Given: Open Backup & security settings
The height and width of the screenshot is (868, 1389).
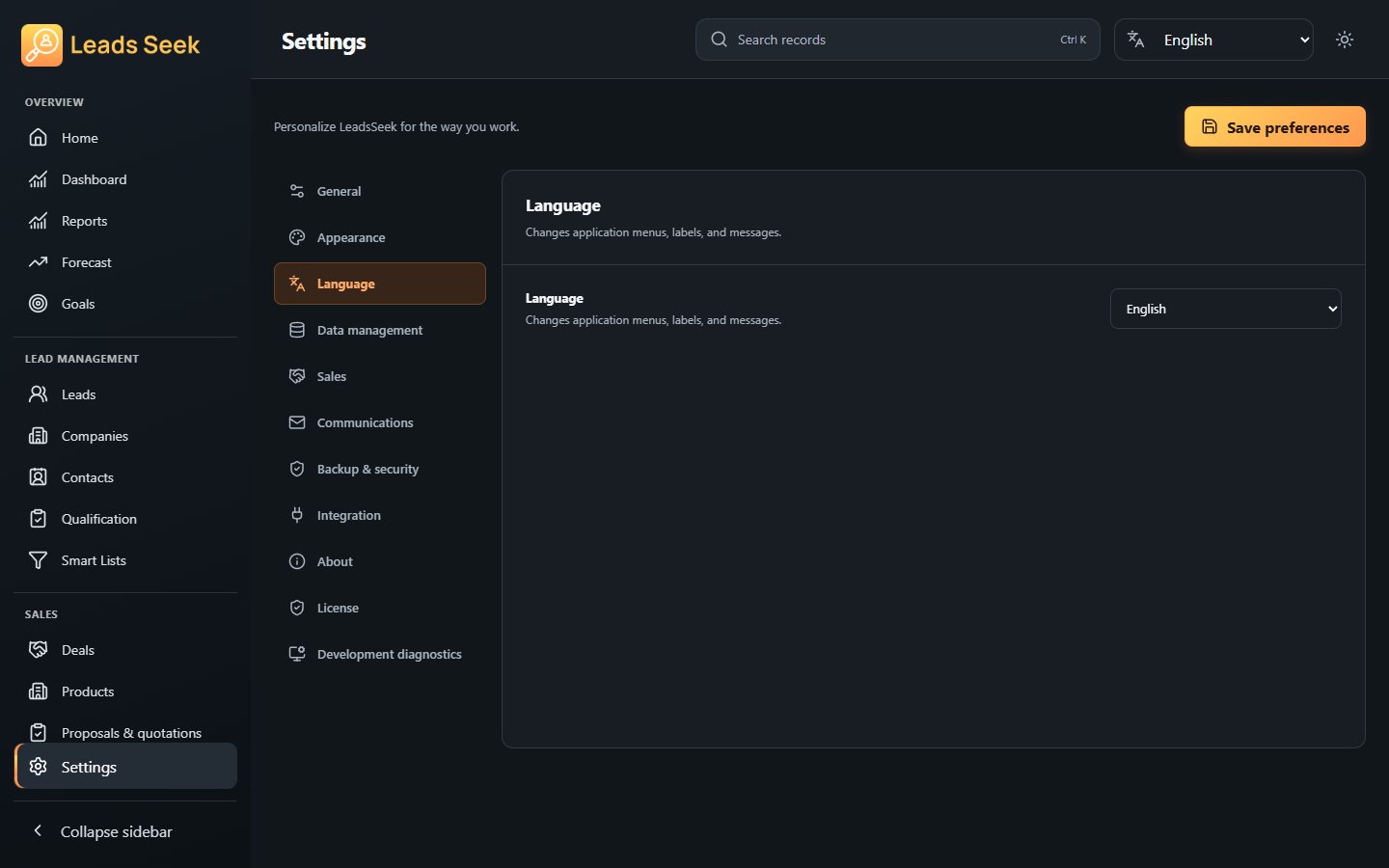Looking at the screenshot, I should [x=380, y=469].
